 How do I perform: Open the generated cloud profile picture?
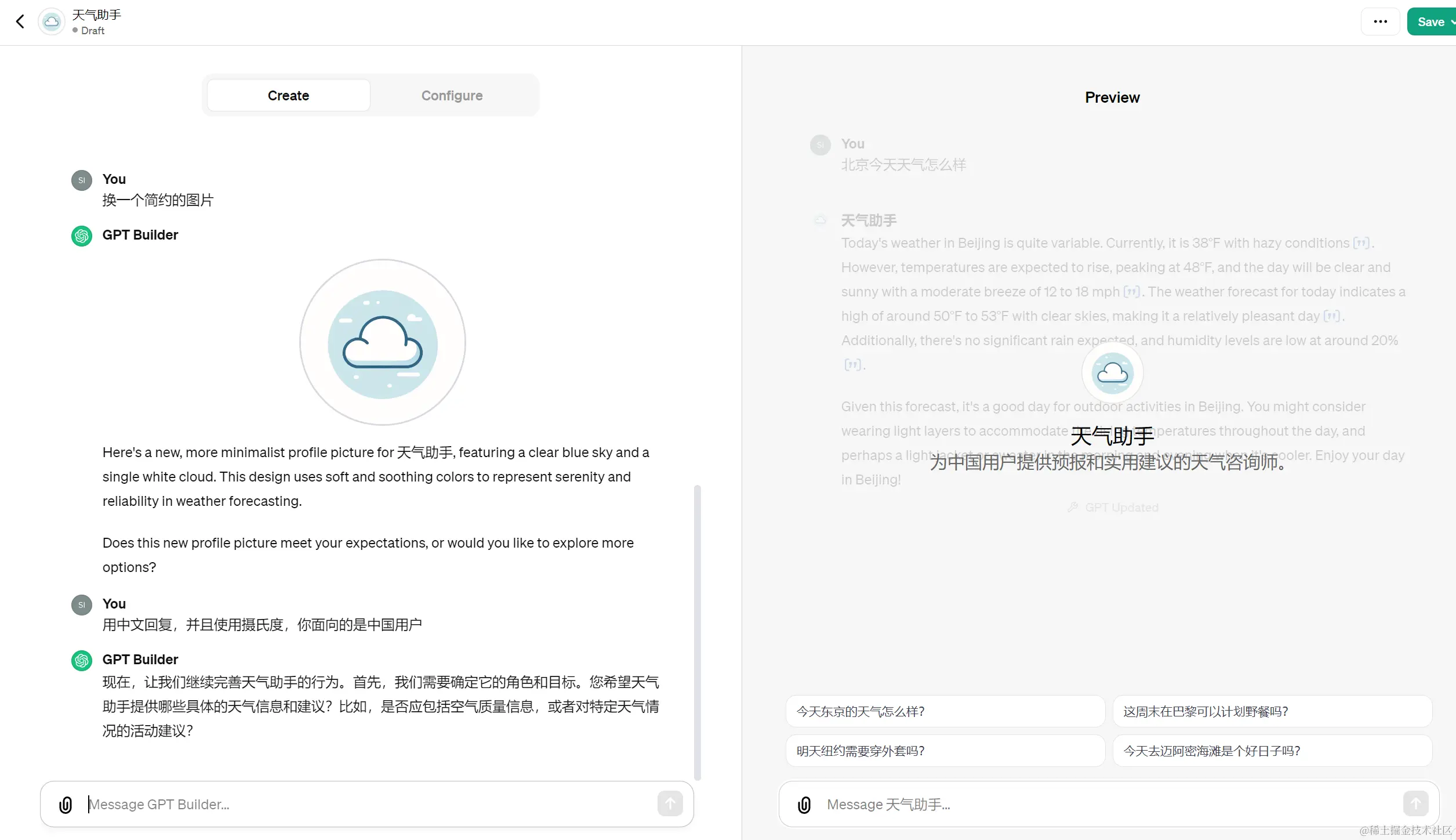pyautogui.click(x=383, y=342)
